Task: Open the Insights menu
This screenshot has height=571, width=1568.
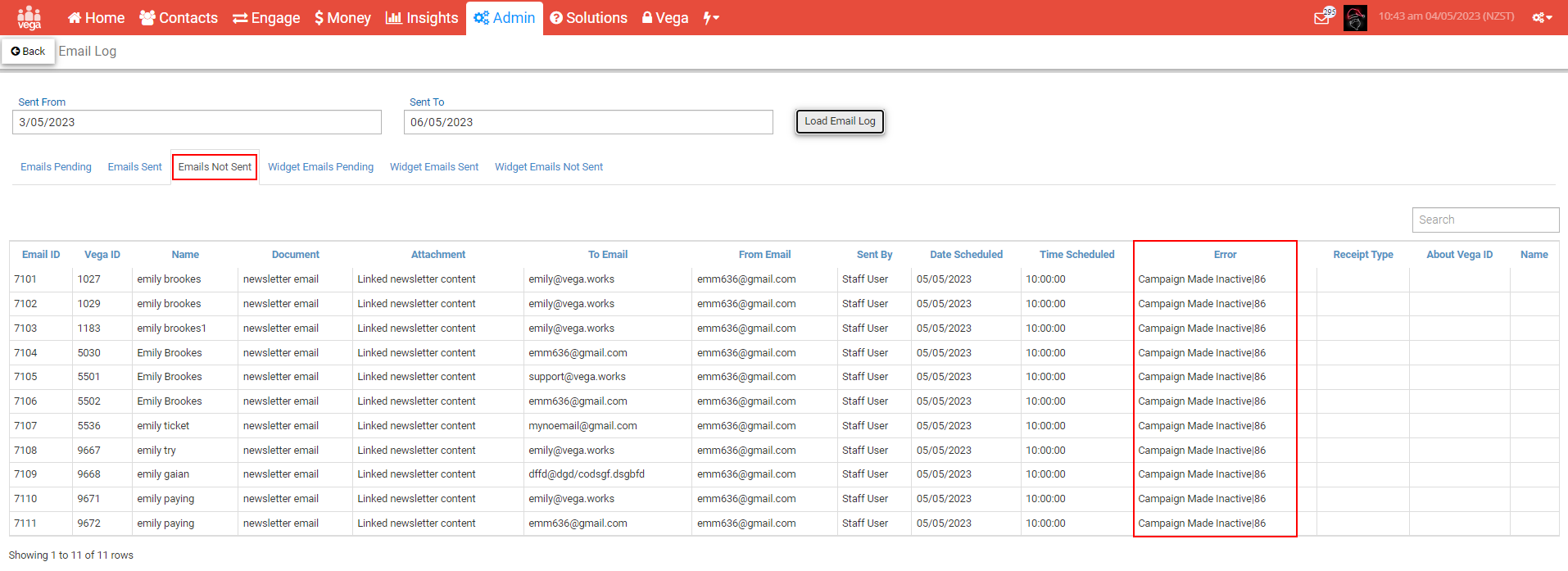Action: tap(422, 18)
